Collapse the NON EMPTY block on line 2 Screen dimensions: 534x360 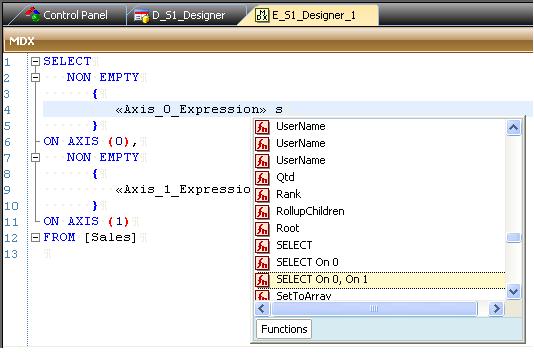35,77
